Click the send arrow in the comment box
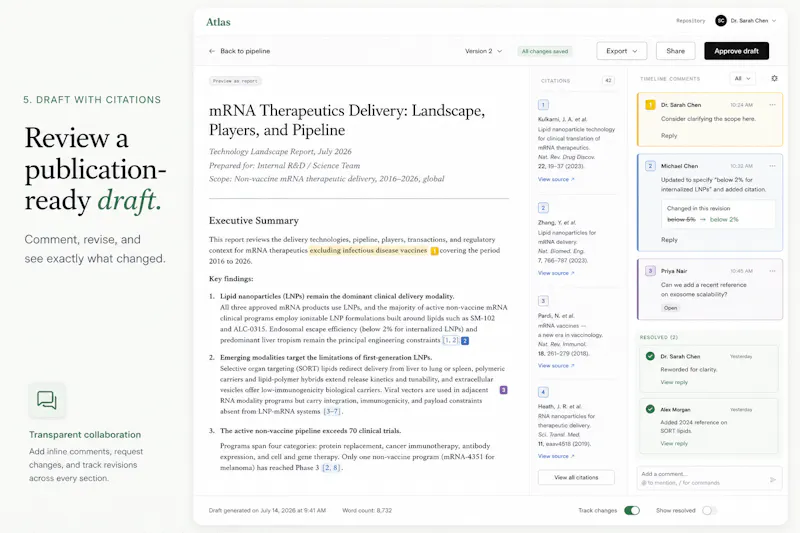Screen dimensions: 800x533 coord(772,479)
